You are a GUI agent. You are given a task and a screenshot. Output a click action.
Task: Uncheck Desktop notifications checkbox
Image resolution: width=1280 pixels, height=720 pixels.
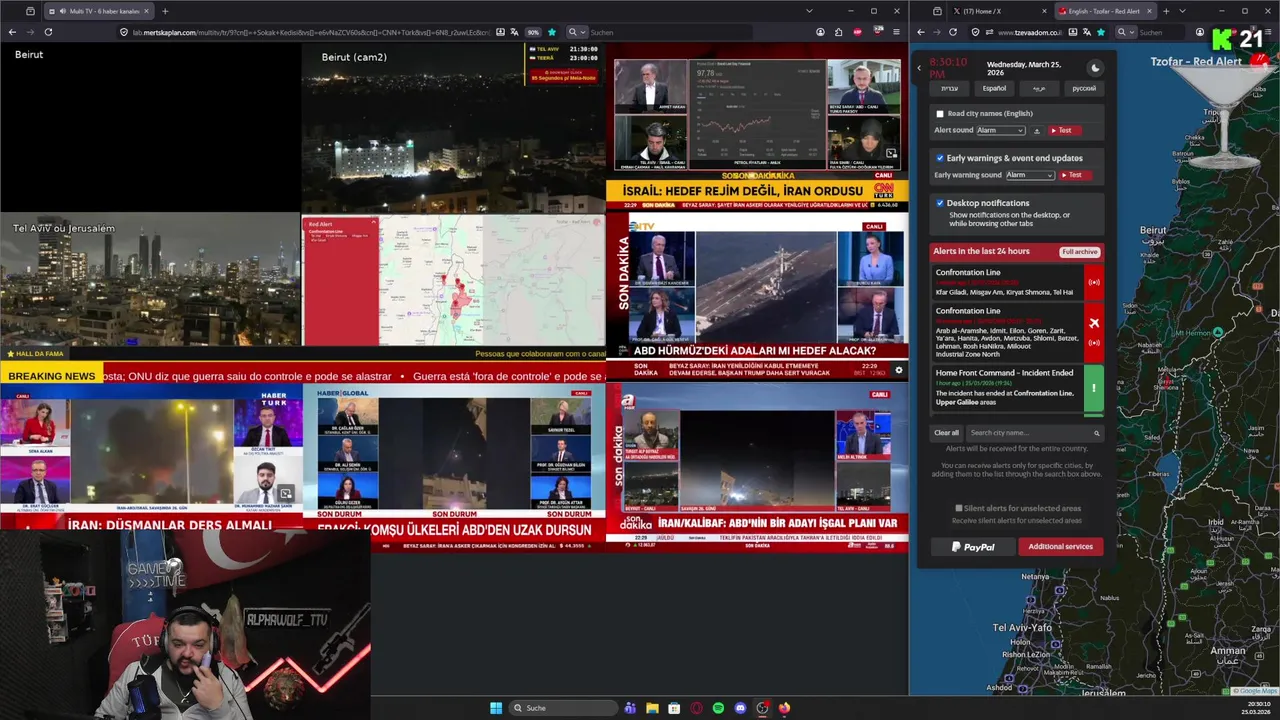940,203
